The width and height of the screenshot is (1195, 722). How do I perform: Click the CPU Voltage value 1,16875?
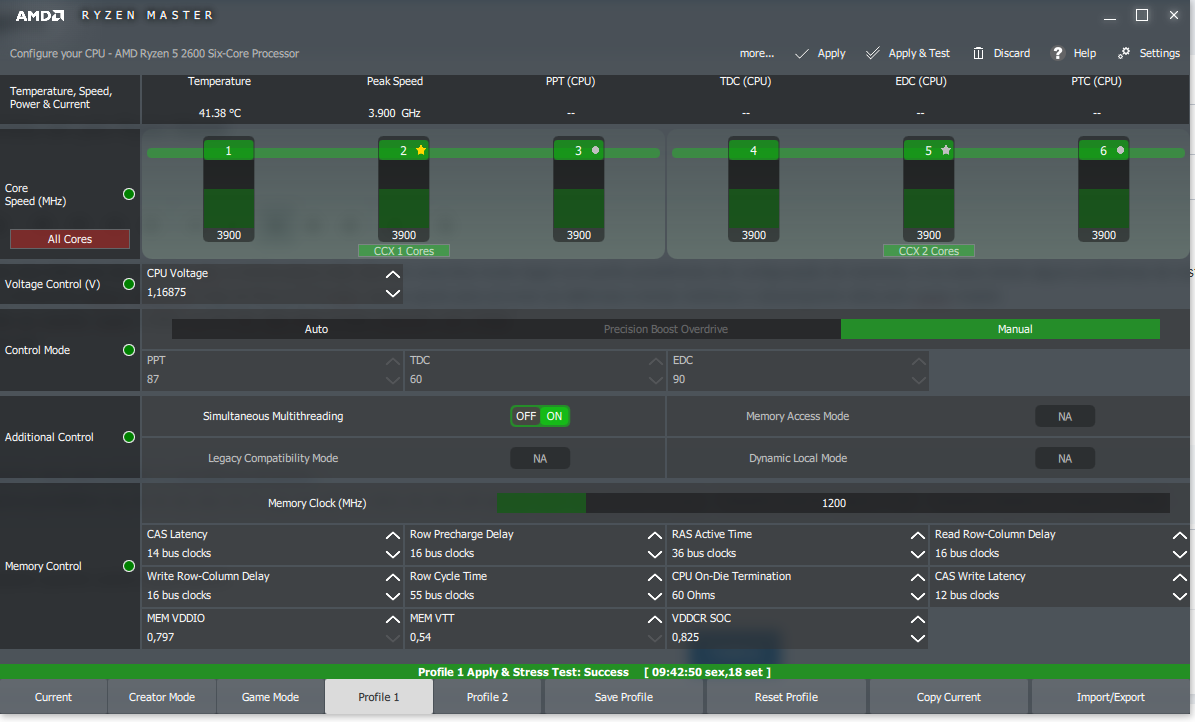point(166,293)
